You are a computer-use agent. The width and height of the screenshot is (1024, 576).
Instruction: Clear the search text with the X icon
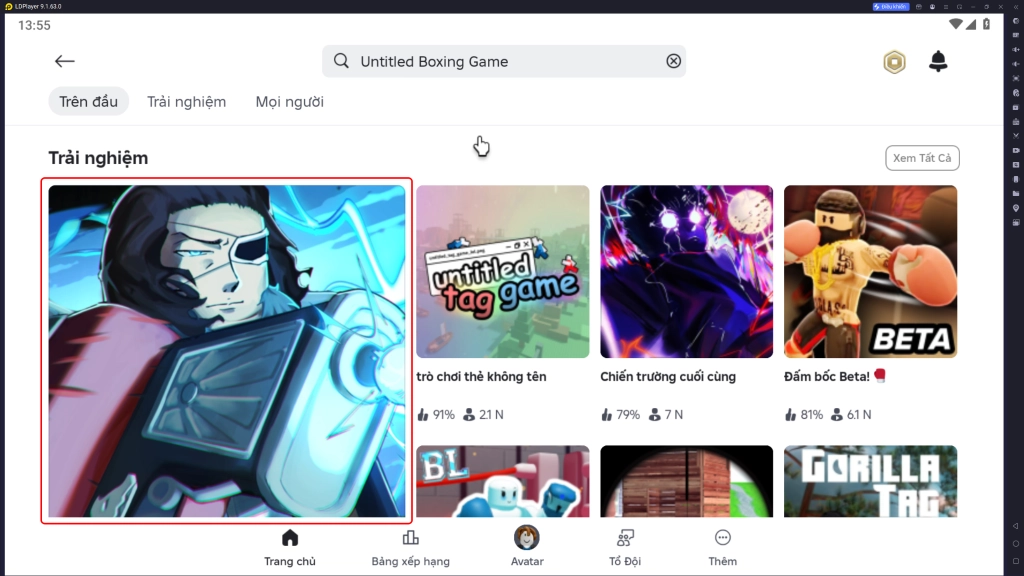coord(673,61)
